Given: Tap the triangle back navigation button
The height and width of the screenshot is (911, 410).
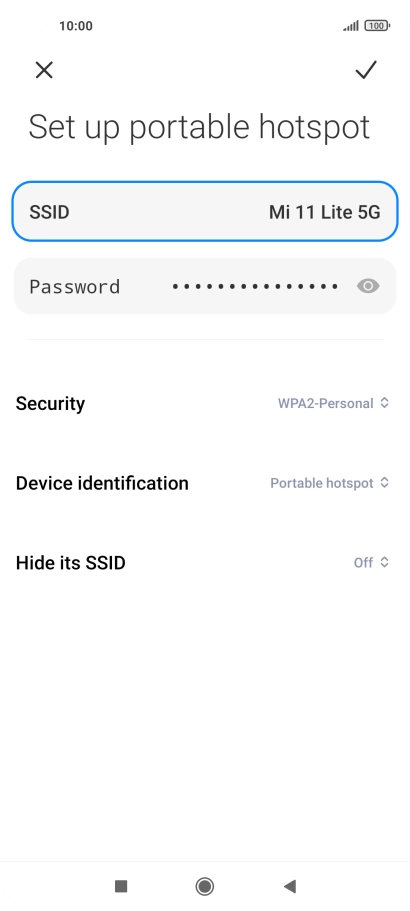Looking at the screenshot, I should (290, 886).
